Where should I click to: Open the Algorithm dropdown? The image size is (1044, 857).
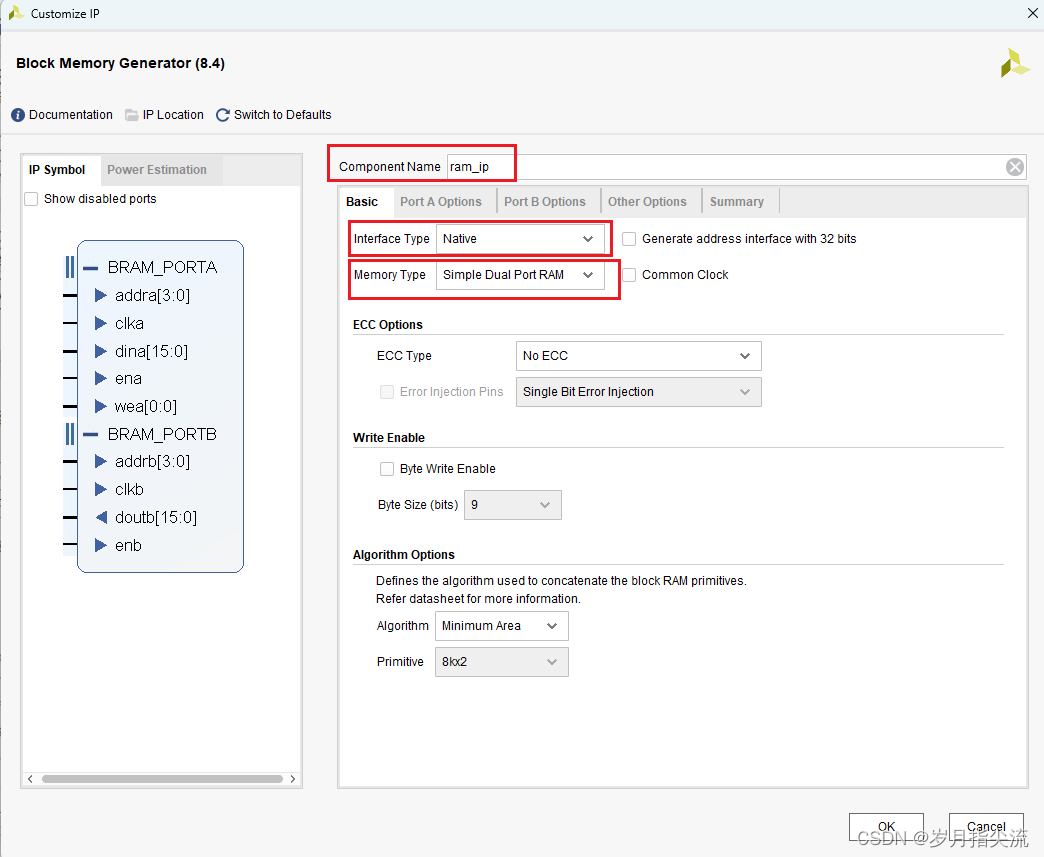click(x=501, y=626)
